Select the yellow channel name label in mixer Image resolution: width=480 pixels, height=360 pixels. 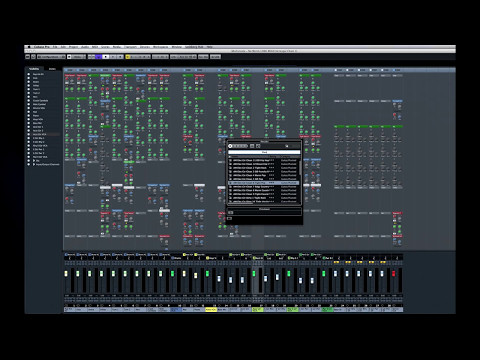[x=211, y=310]
